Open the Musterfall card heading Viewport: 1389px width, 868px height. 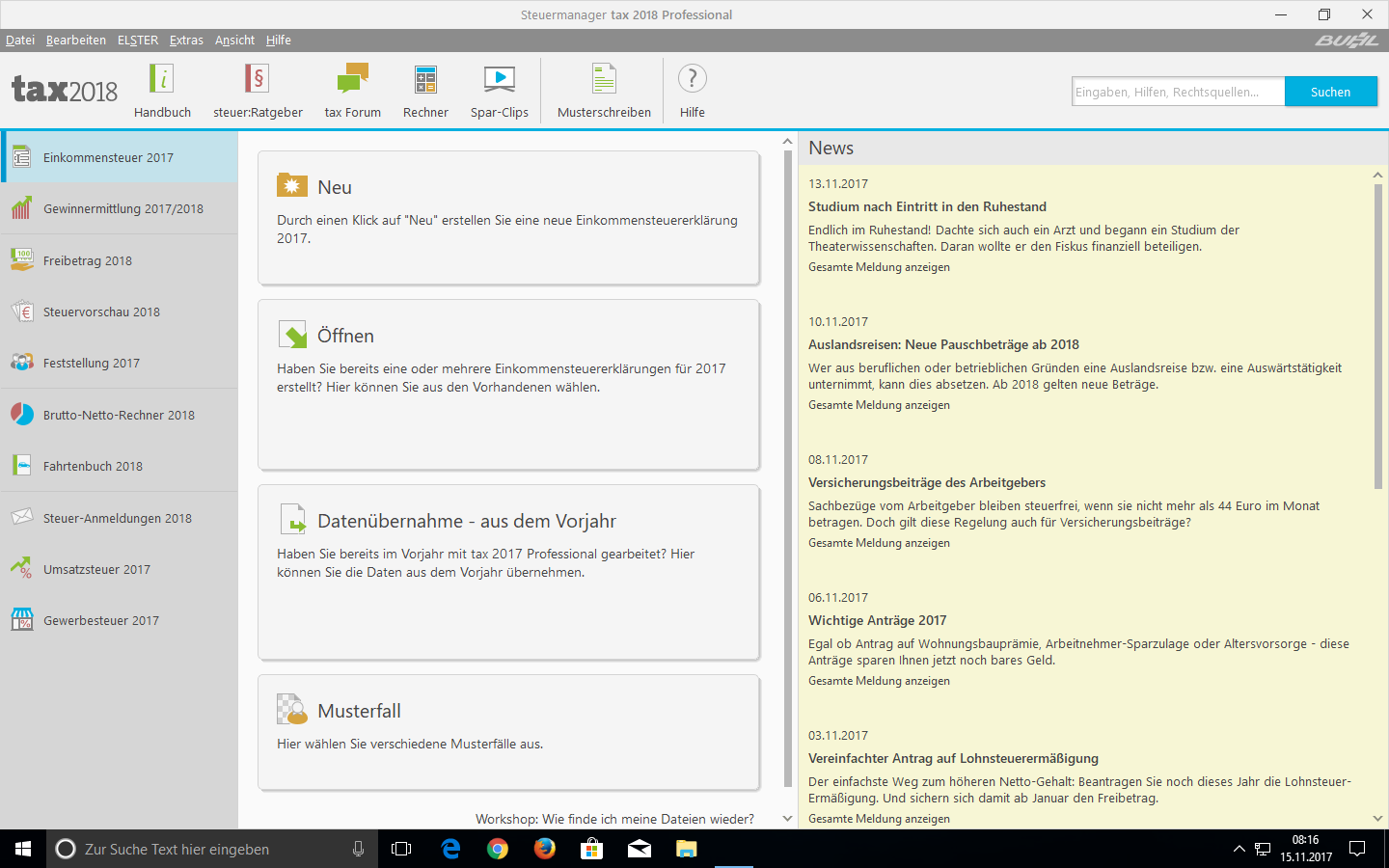pyautogui.click(x=359, y=711)
